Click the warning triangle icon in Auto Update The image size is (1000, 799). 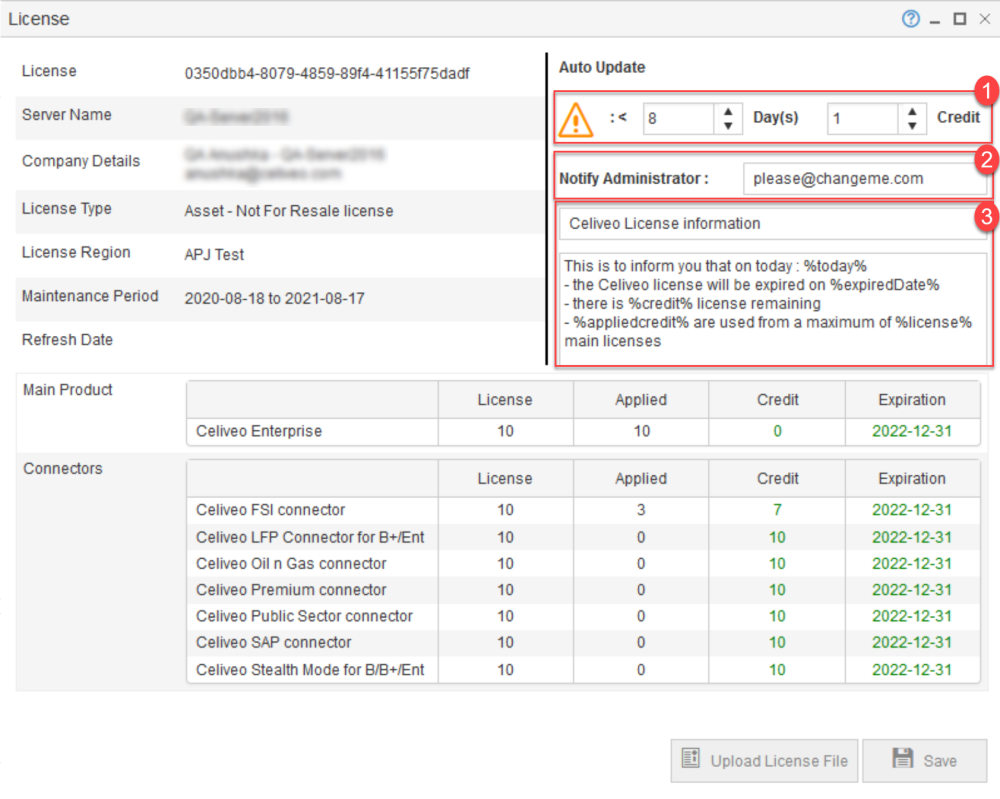(575, 120)
